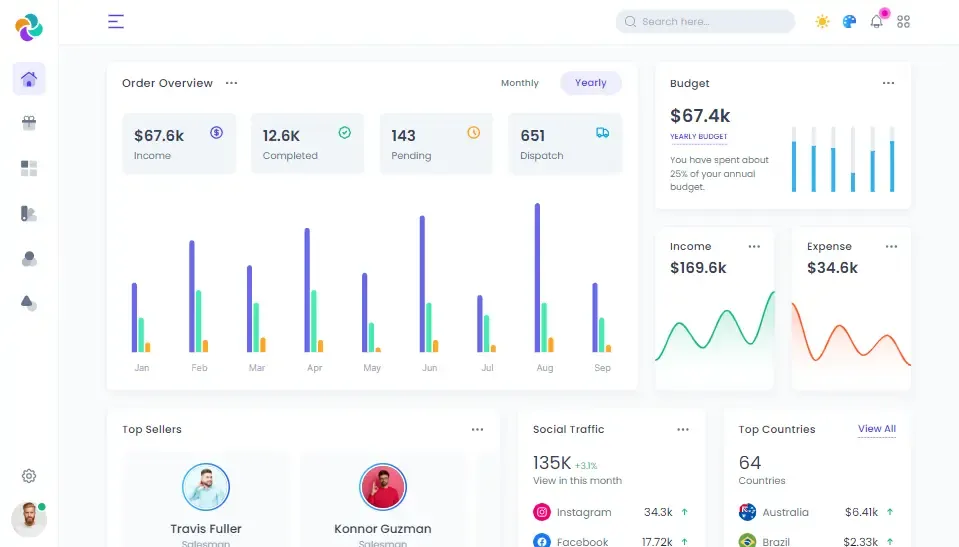959x547 pixels.
Task: Click the Instagram logo icon
Action: click(542, 512)
